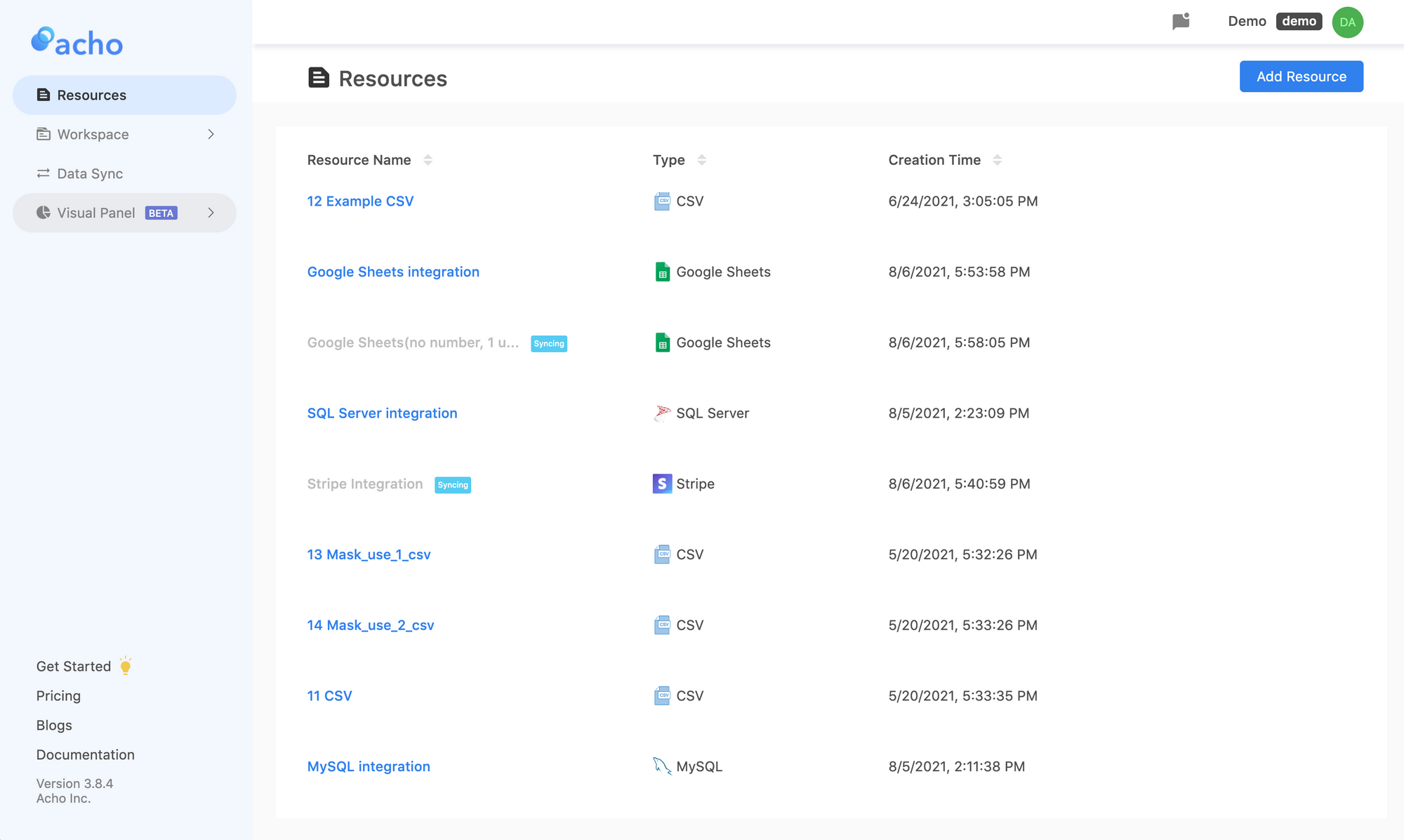Click the truncated Google Sheets(no number, 1 u... name
1404x840 pixels.
point(413,342)
